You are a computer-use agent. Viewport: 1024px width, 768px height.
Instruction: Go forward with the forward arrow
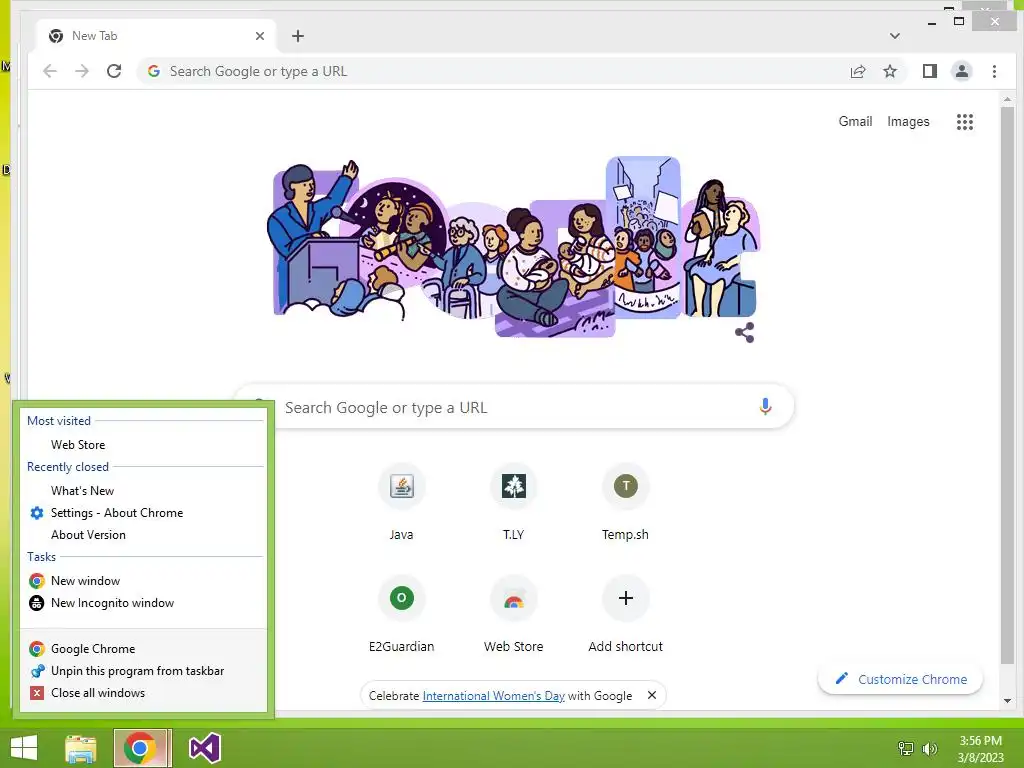[82, 71]
